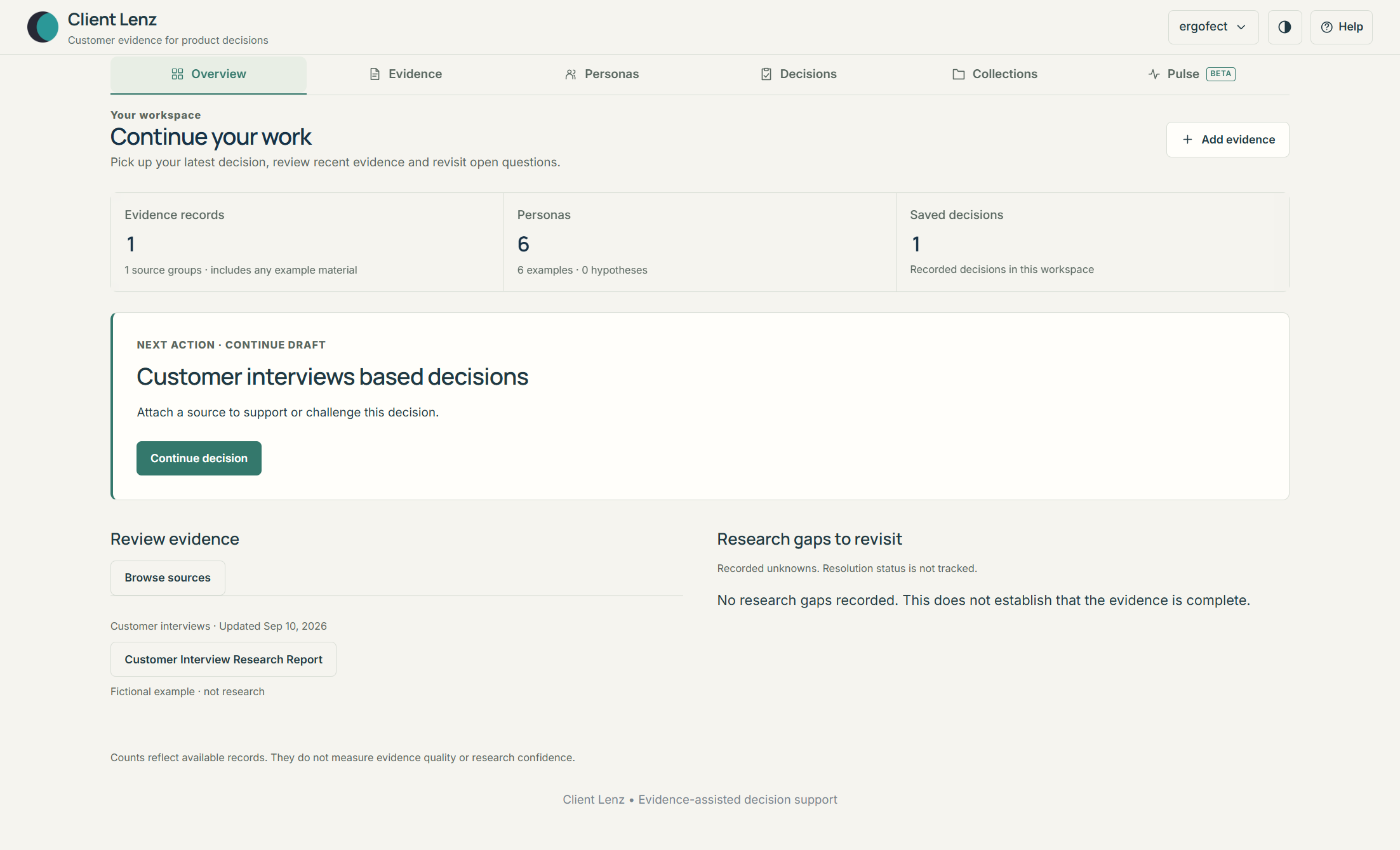Open Help from the header
The width and height of the screenshot is (1400, 850).
tap(1342, 27)
